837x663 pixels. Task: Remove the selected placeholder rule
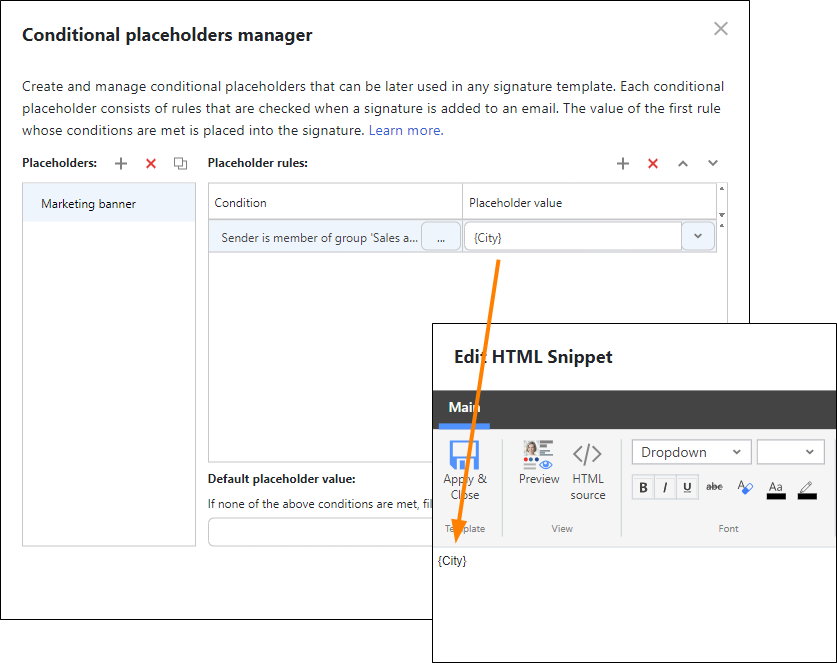pyautogui.click(x=653, y=163)
